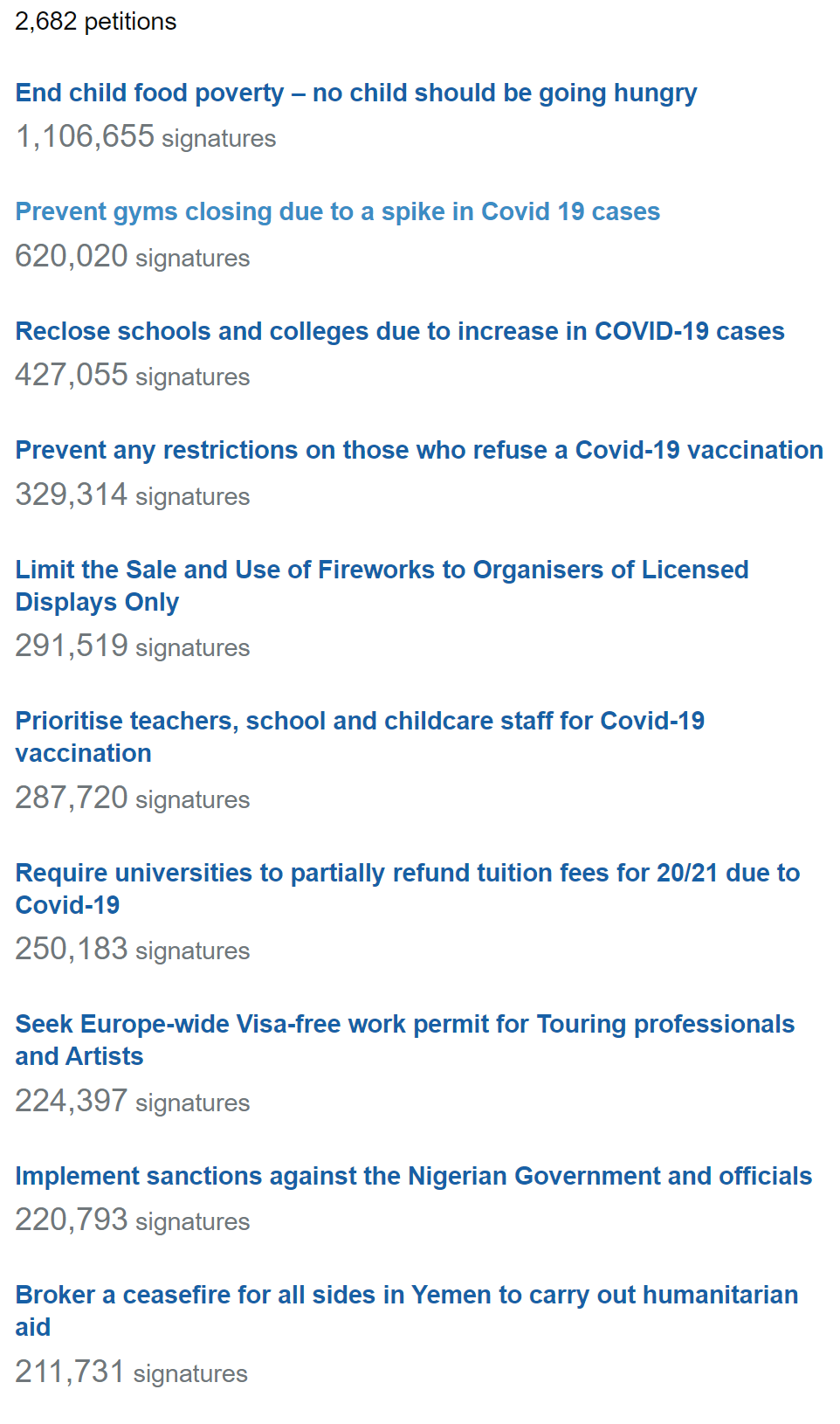Image resolution: width=840 pixels, height=1424 pixels.
Task: Click the 329,314 signatures count
Action: [x=132, y=496]
